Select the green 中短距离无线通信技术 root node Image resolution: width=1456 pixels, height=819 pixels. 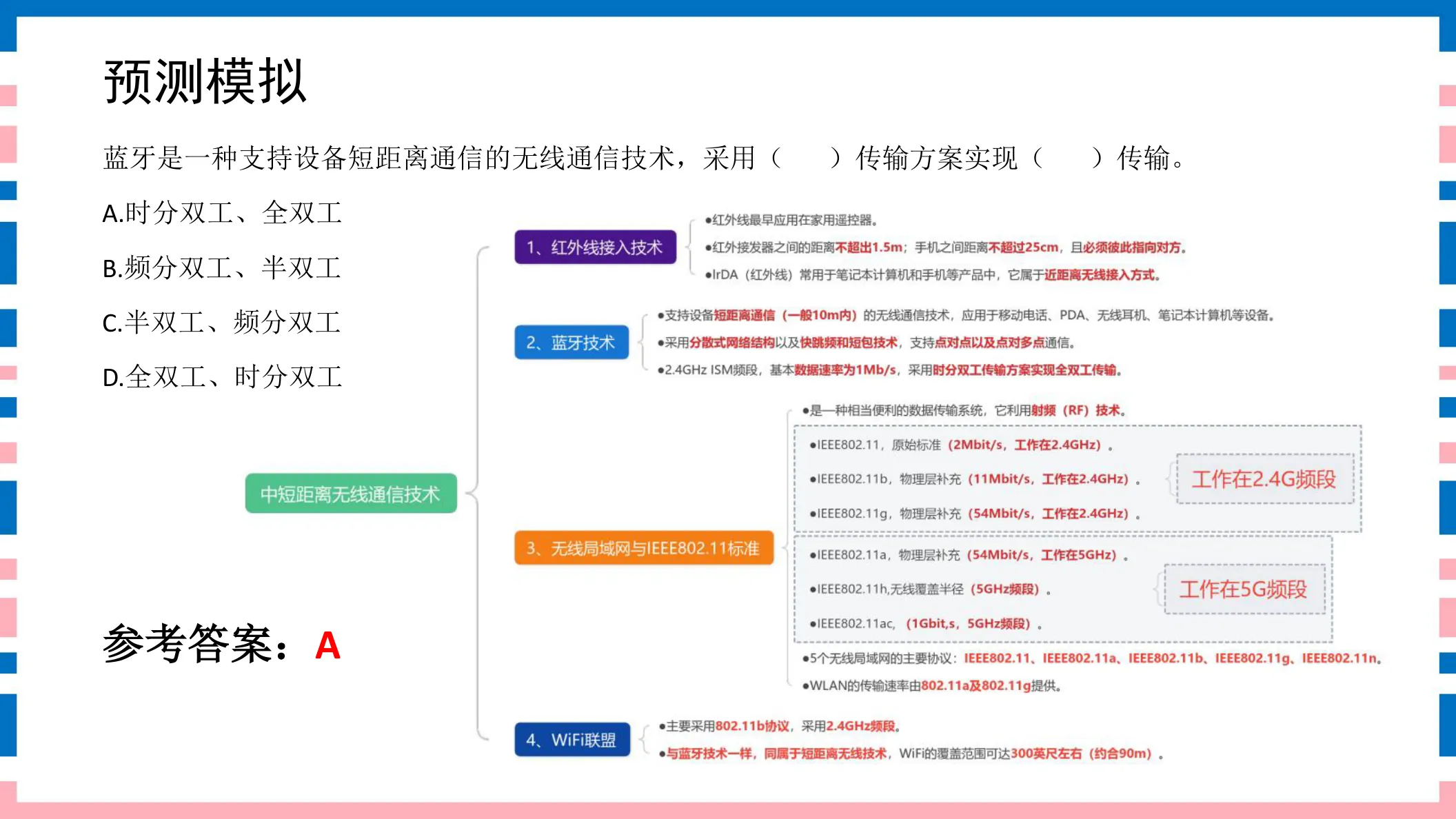point(351,494)
